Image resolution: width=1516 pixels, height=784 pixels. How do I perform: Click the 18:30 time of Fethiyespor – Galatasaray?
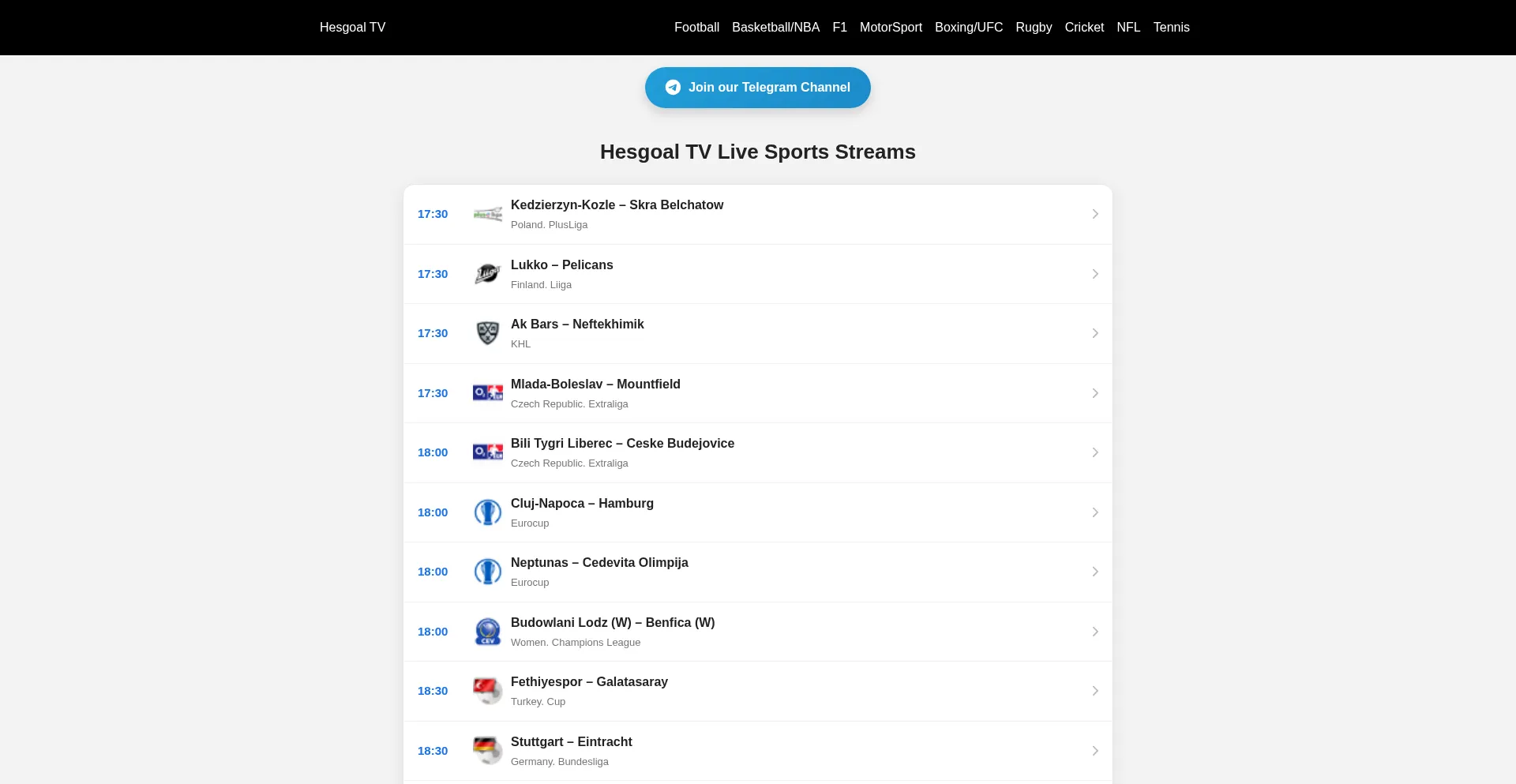(x=433, y=691)
